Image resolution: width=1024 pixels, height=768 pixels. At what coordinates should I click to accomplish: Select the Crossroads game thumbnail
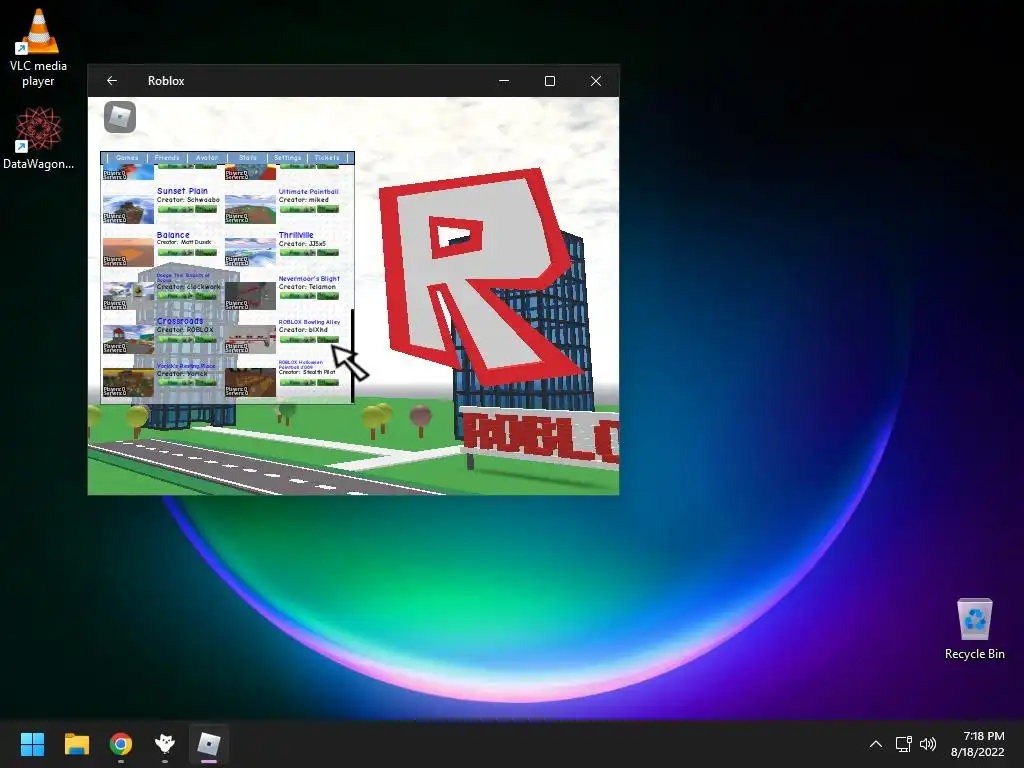click(x=128, y=339)
